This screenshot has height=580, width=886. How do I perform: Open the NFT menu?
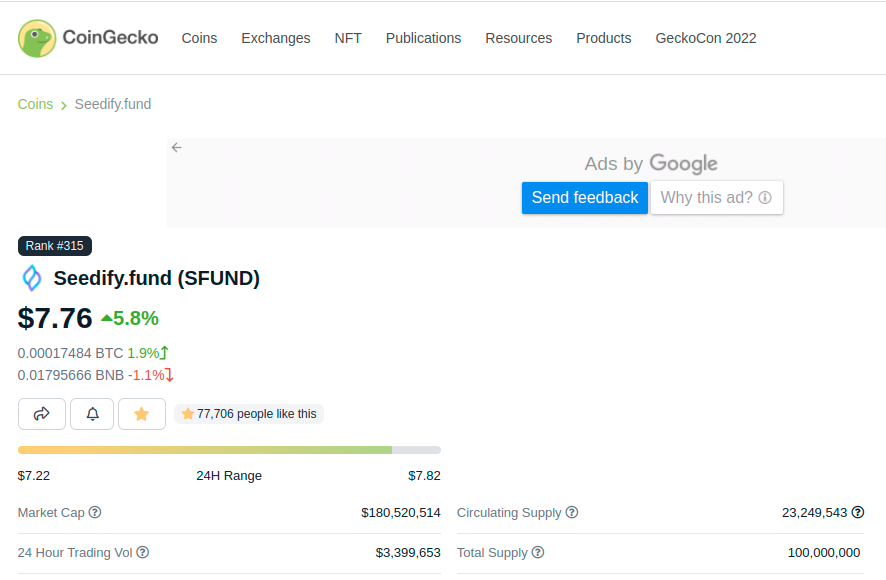click(x=348, y=38)
